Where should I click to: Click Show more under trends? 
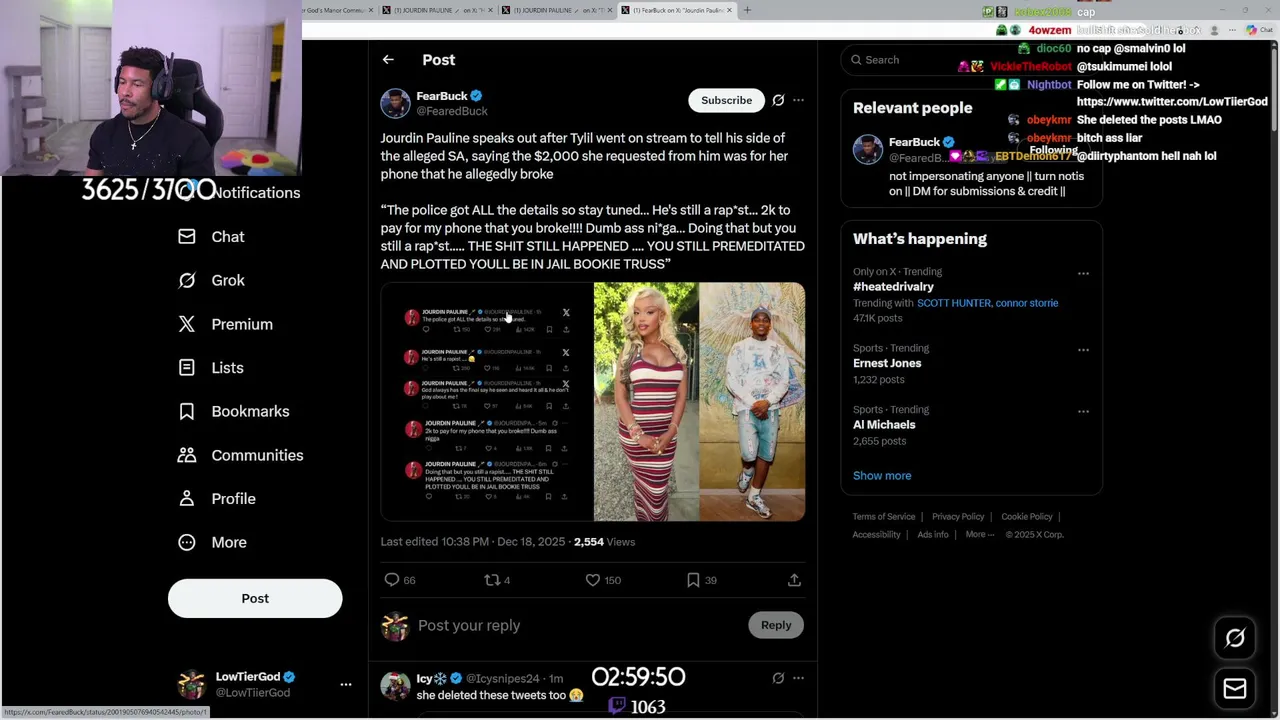pos(882,476)
